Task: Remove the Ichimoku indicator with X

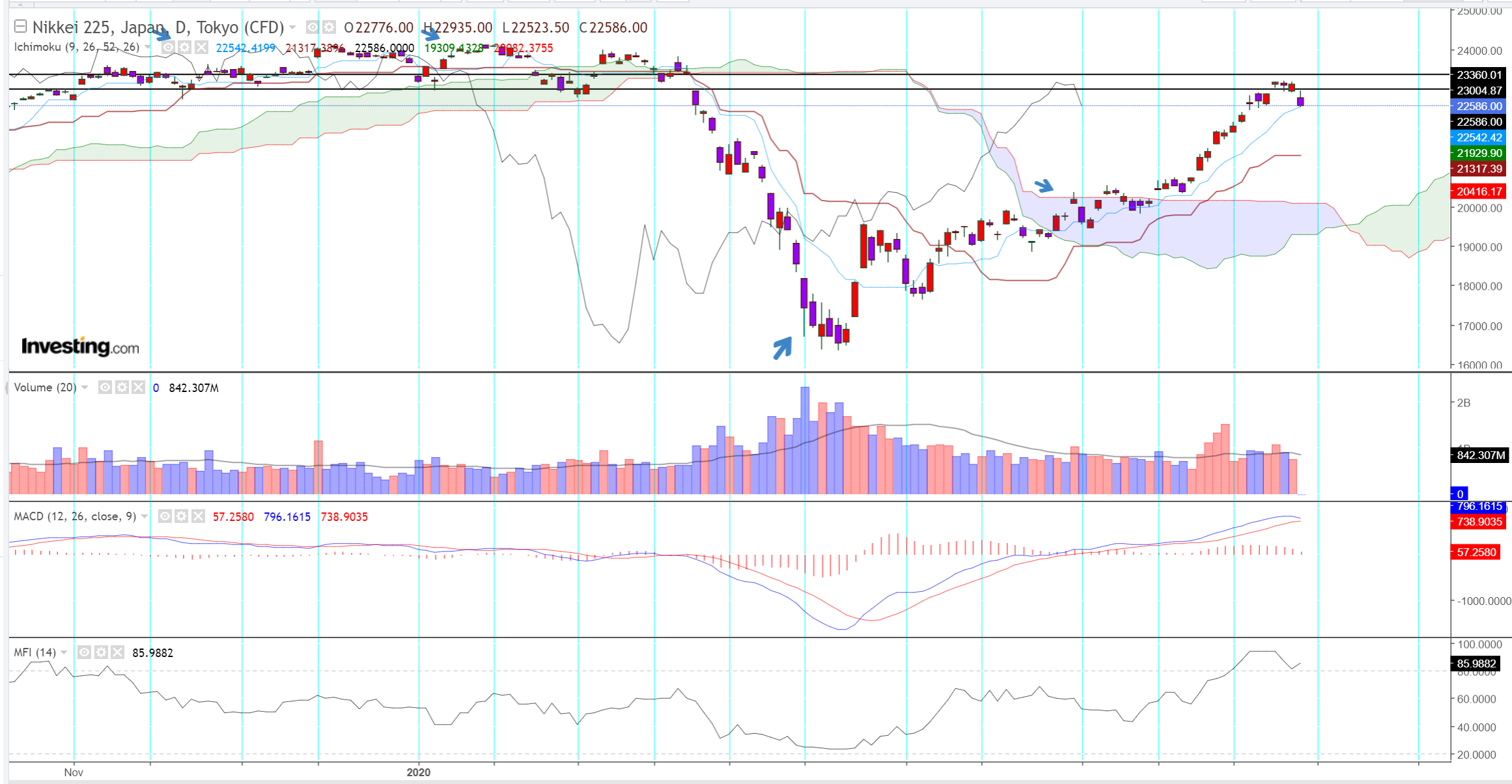Action: click(201, 48)
